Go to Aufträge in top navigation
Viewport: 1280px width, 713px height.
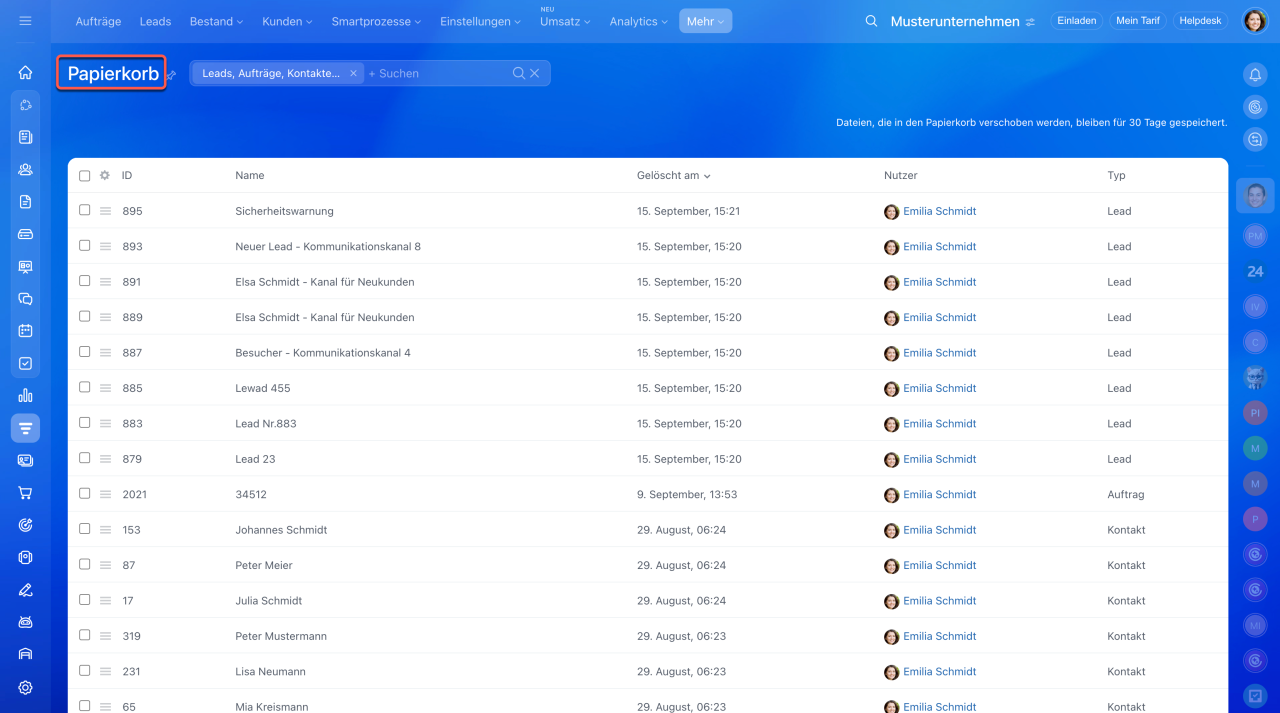point(99,21)
